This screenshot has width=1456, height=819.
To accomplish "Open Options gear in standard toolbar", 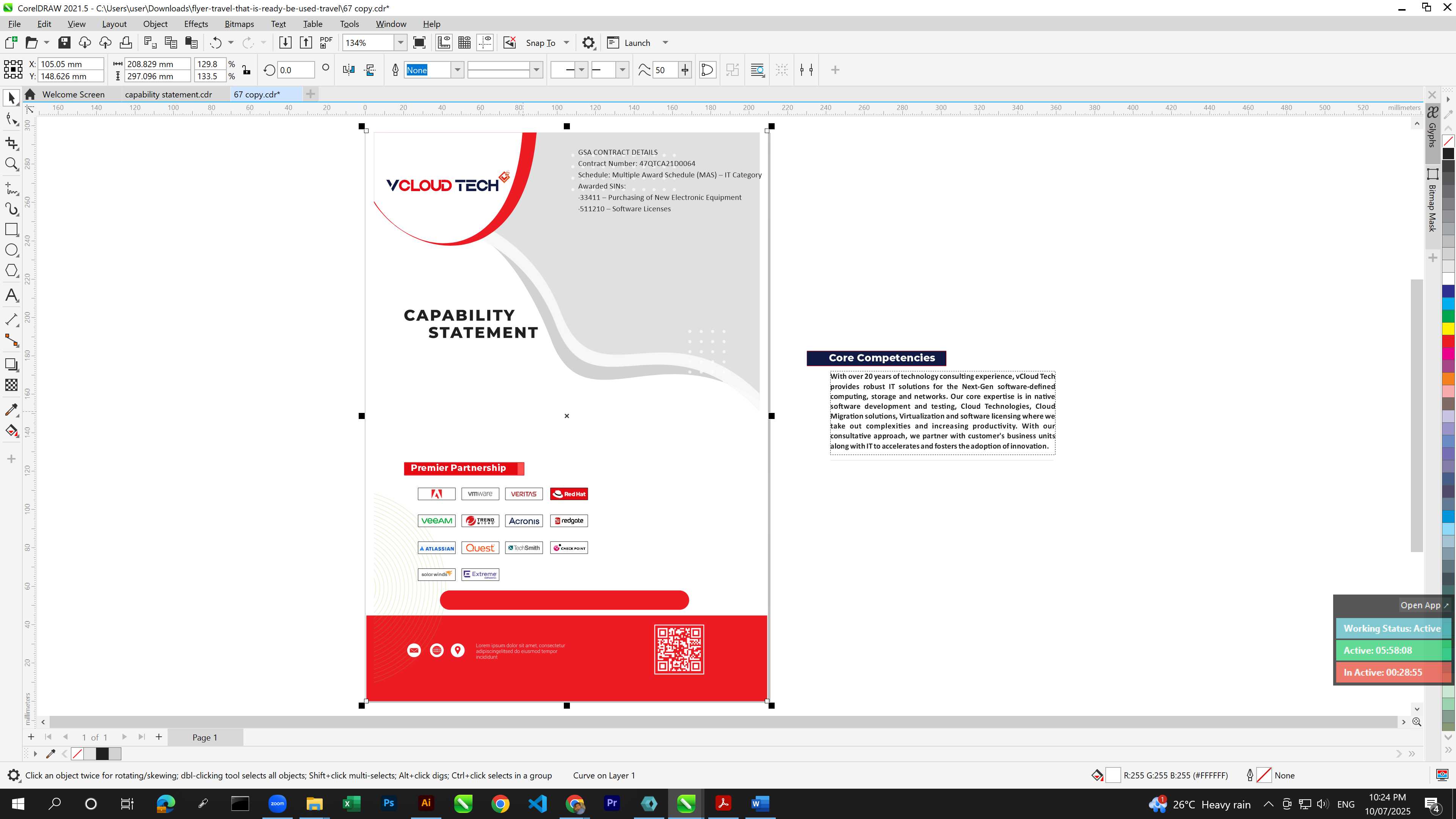I will coord(588,43).
